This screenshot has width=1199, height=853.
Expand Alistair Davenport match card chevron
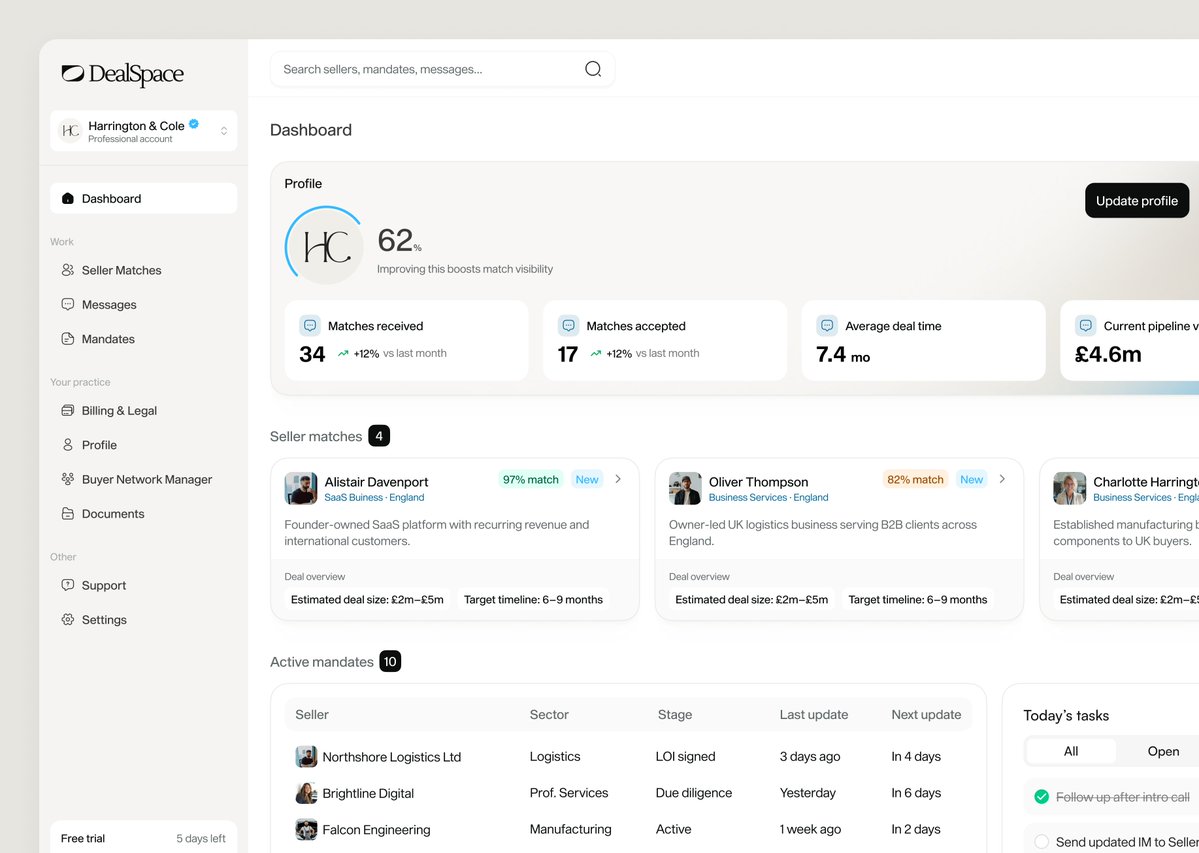[618, 479]
